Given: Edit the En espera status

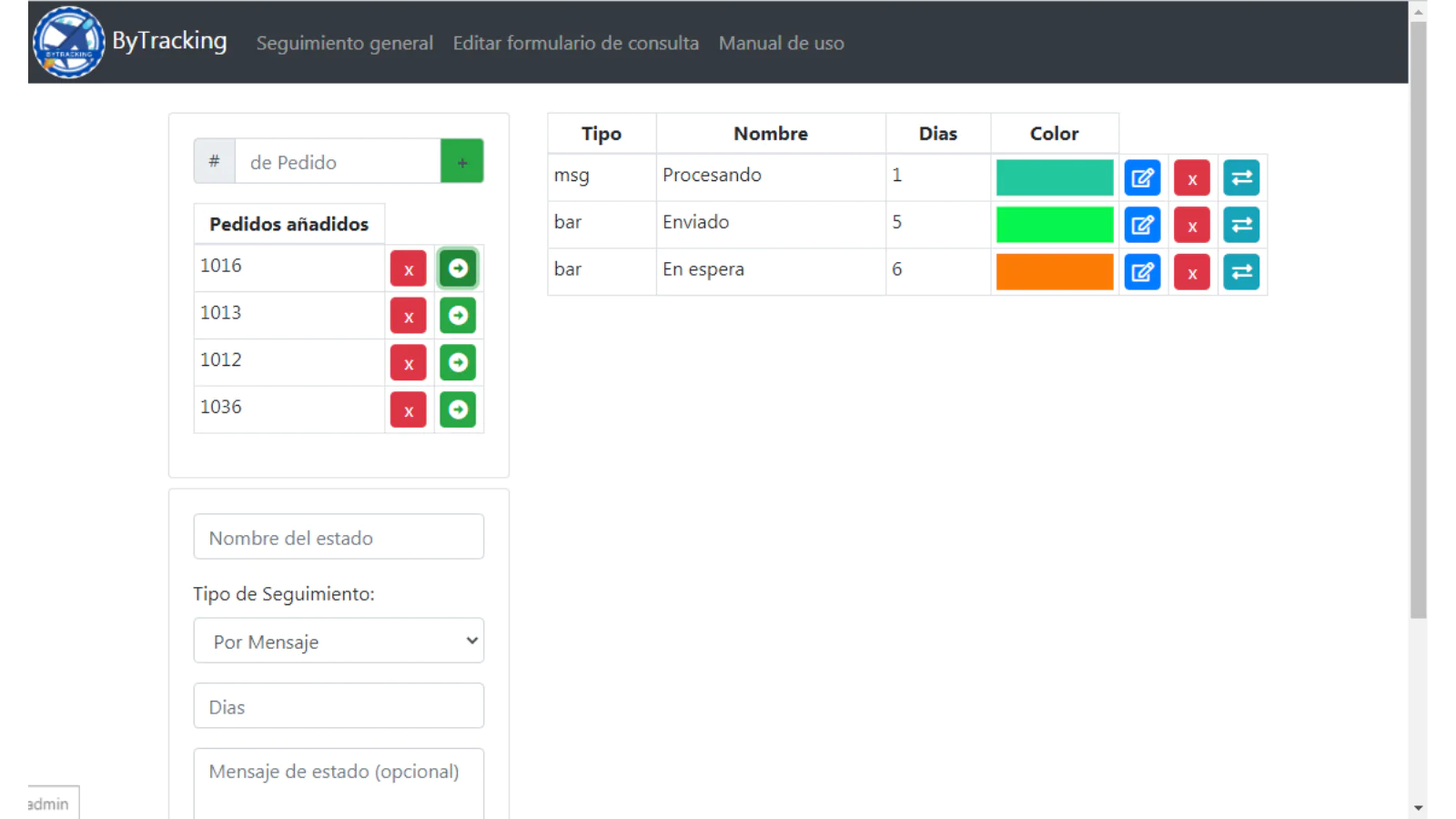Looking at the screenshot, I should (1142, 272).
